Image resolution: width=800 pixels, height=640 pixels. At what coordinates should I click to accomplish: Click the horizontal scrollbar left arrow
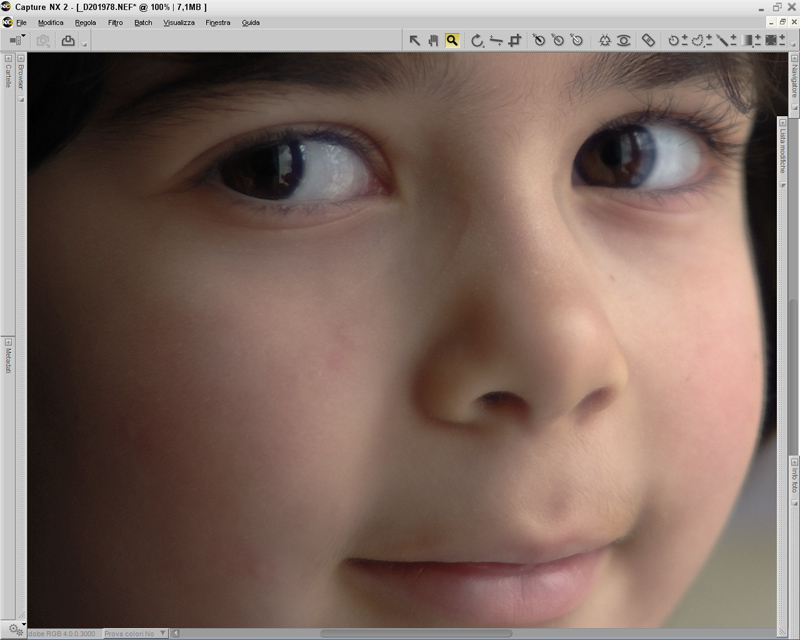[x=175, y=633]
